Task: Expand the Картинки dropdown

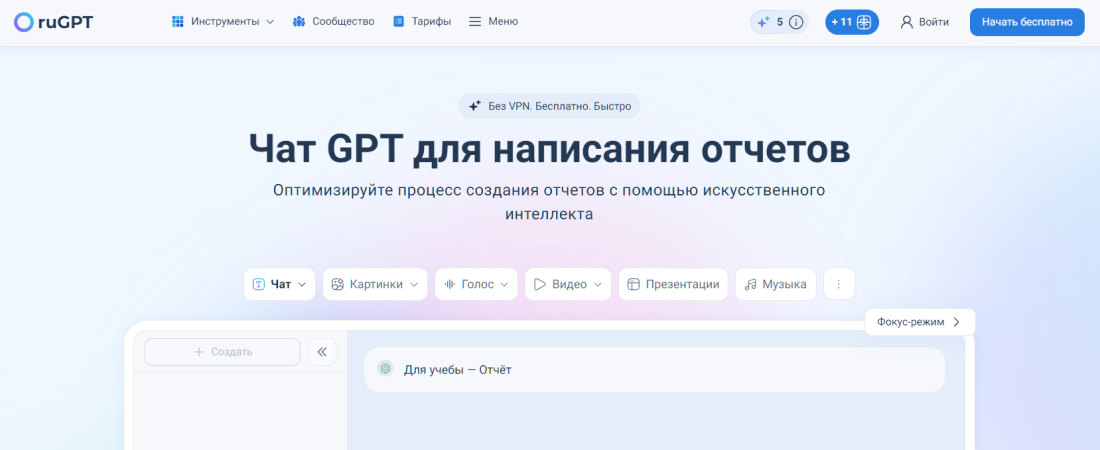Action: point(374,284)
